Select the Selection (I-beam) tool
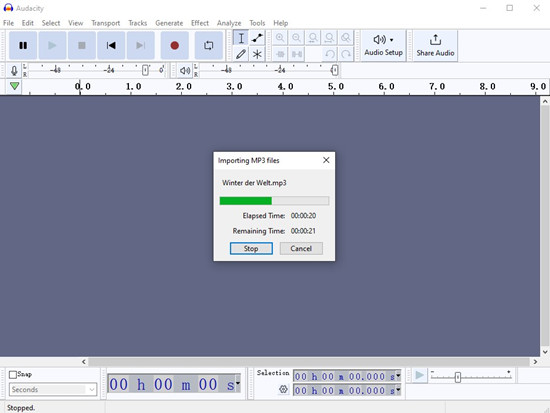This screenshot has height=413, width=550. coord(241,38)
